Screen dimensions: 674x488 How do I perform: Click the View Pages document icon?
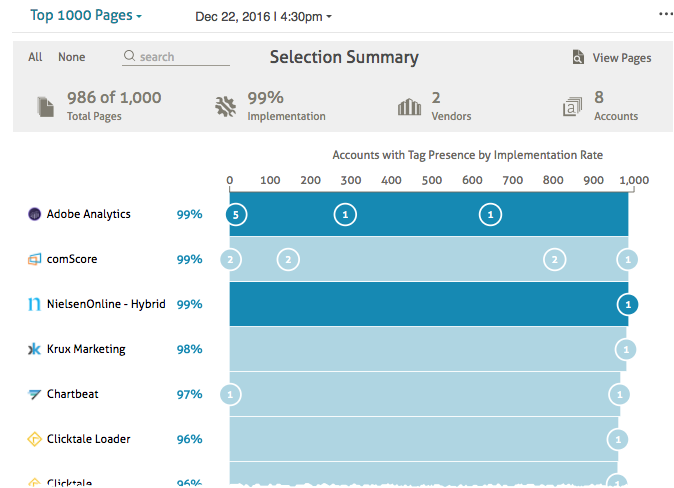click(578, 57)
